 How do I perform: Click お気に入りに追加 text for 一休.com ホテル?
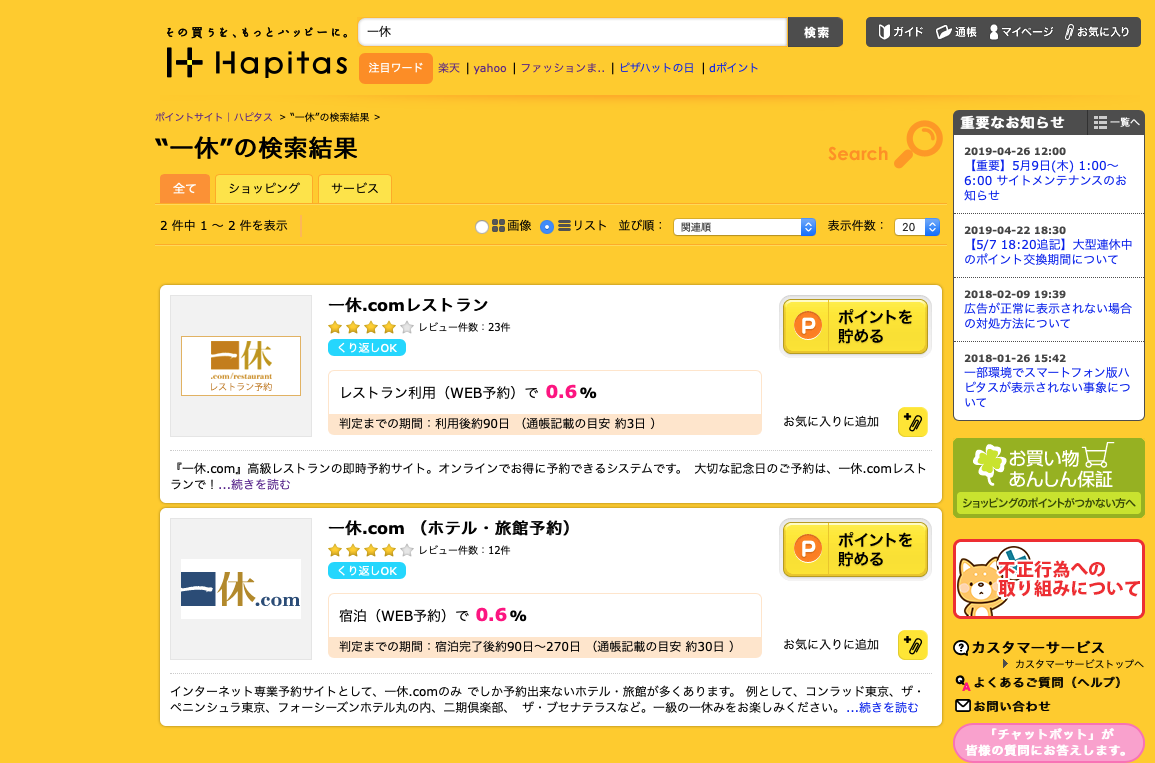(831, 645)
